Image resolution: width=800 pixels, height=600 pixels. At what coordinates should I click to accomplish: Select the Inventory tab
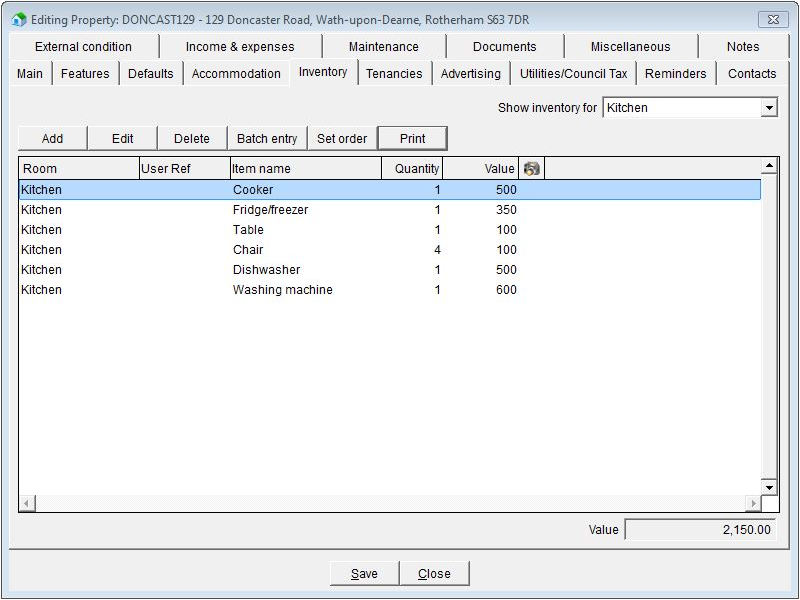pos(323,72)
